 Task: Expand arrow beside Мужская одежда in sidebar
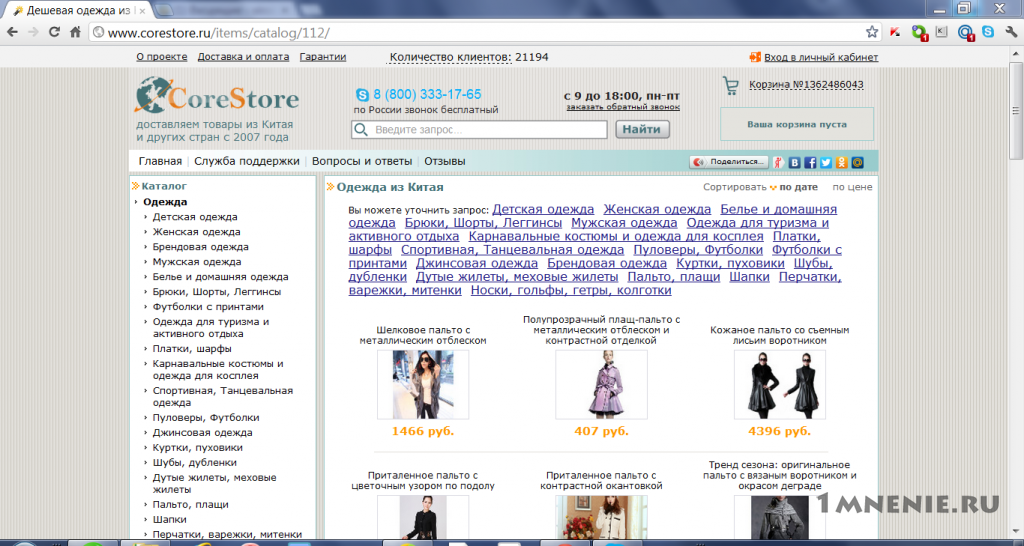tap(146, 263)
